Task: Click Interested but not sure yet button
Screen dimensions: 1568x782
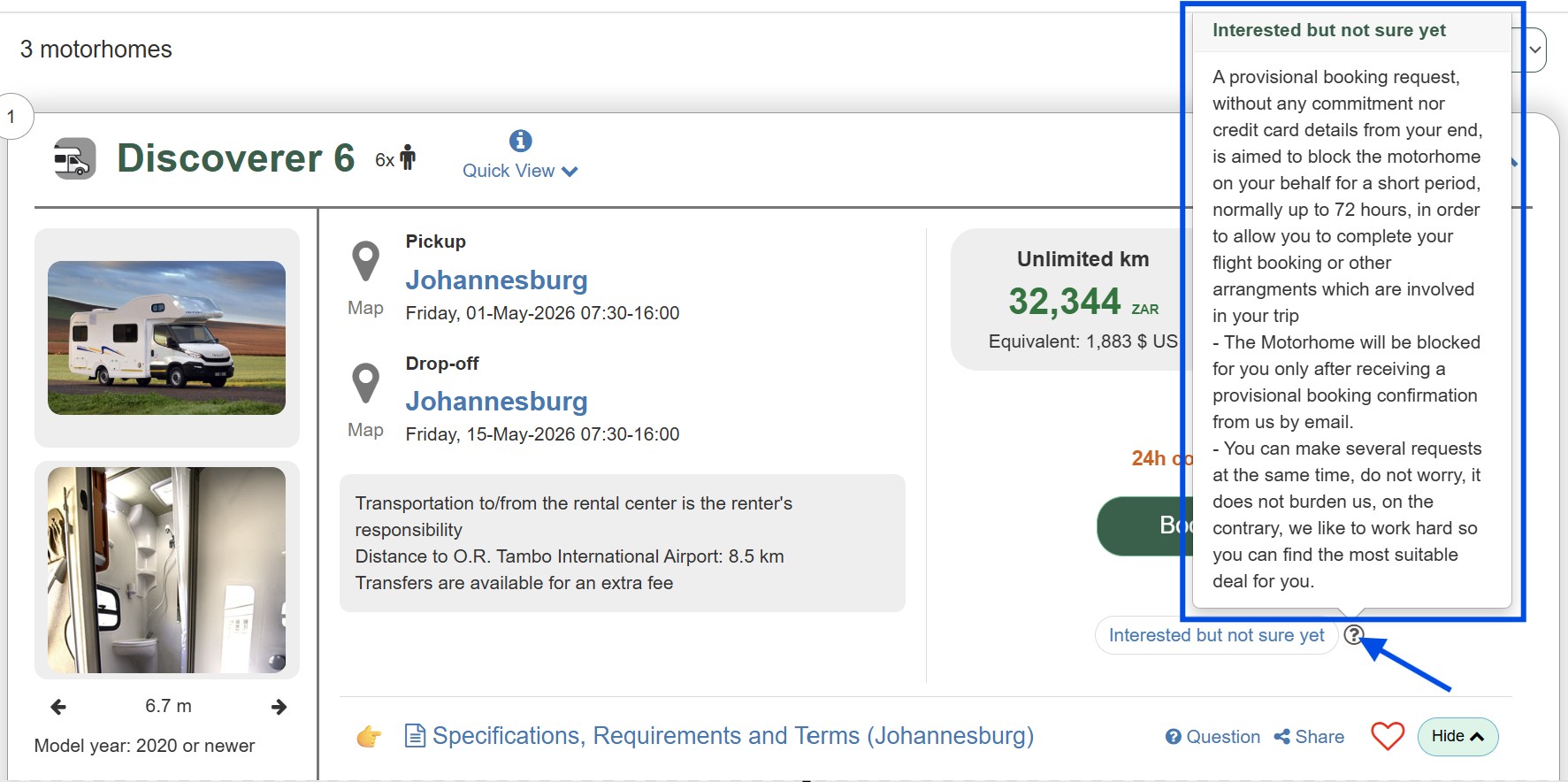Action: click(x=1216, y=635)
